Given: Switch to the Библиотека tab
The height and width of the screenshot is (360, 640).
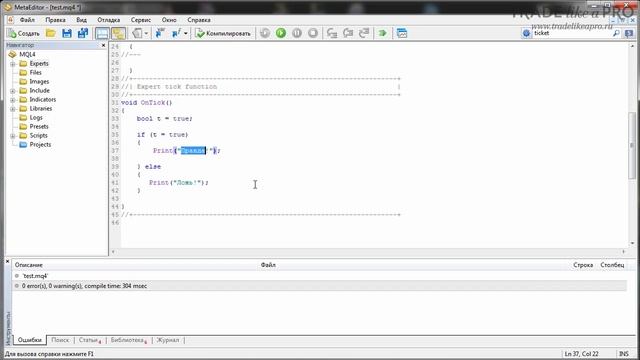Looking at the screenshot, I should [128, 340].
